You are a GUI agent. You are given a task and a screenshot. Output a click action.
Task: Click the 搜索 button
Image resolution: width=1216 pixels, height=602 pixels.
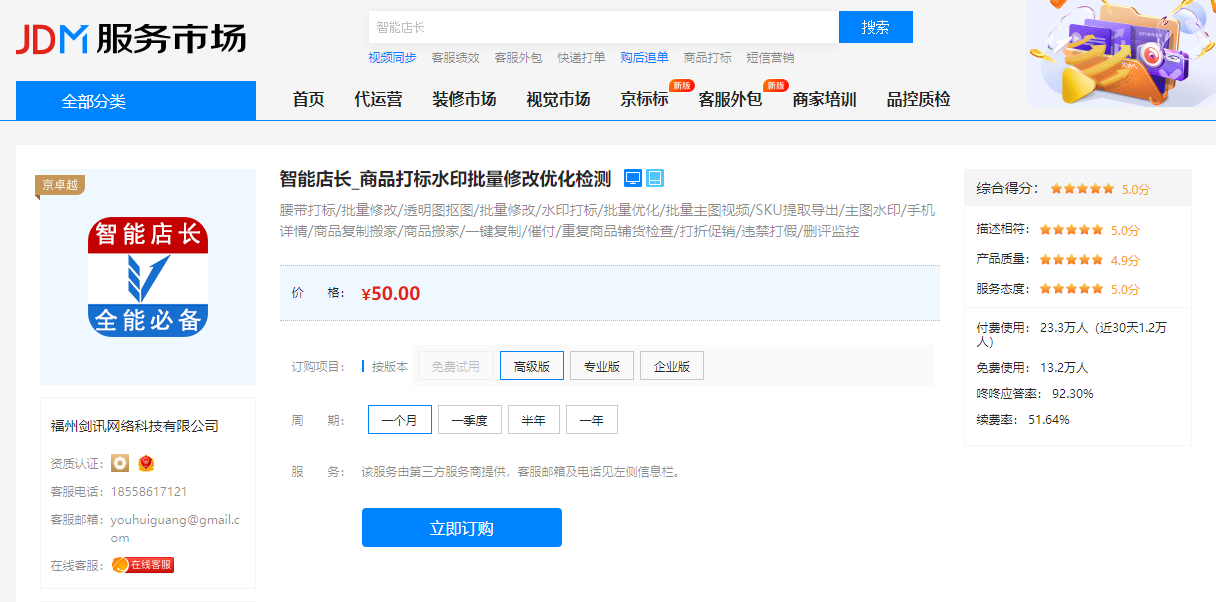[876, 27]
